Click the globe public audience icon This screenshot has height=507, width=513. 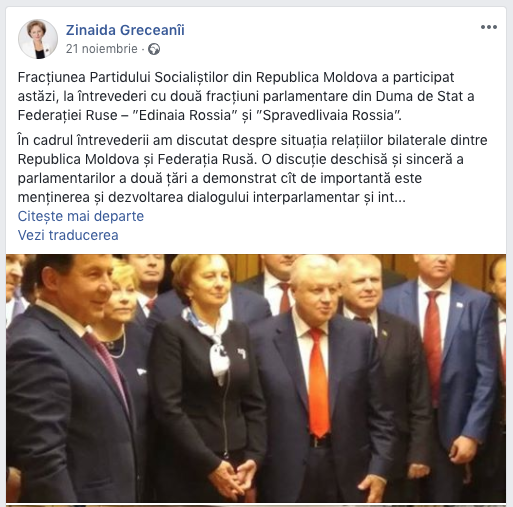154,49
